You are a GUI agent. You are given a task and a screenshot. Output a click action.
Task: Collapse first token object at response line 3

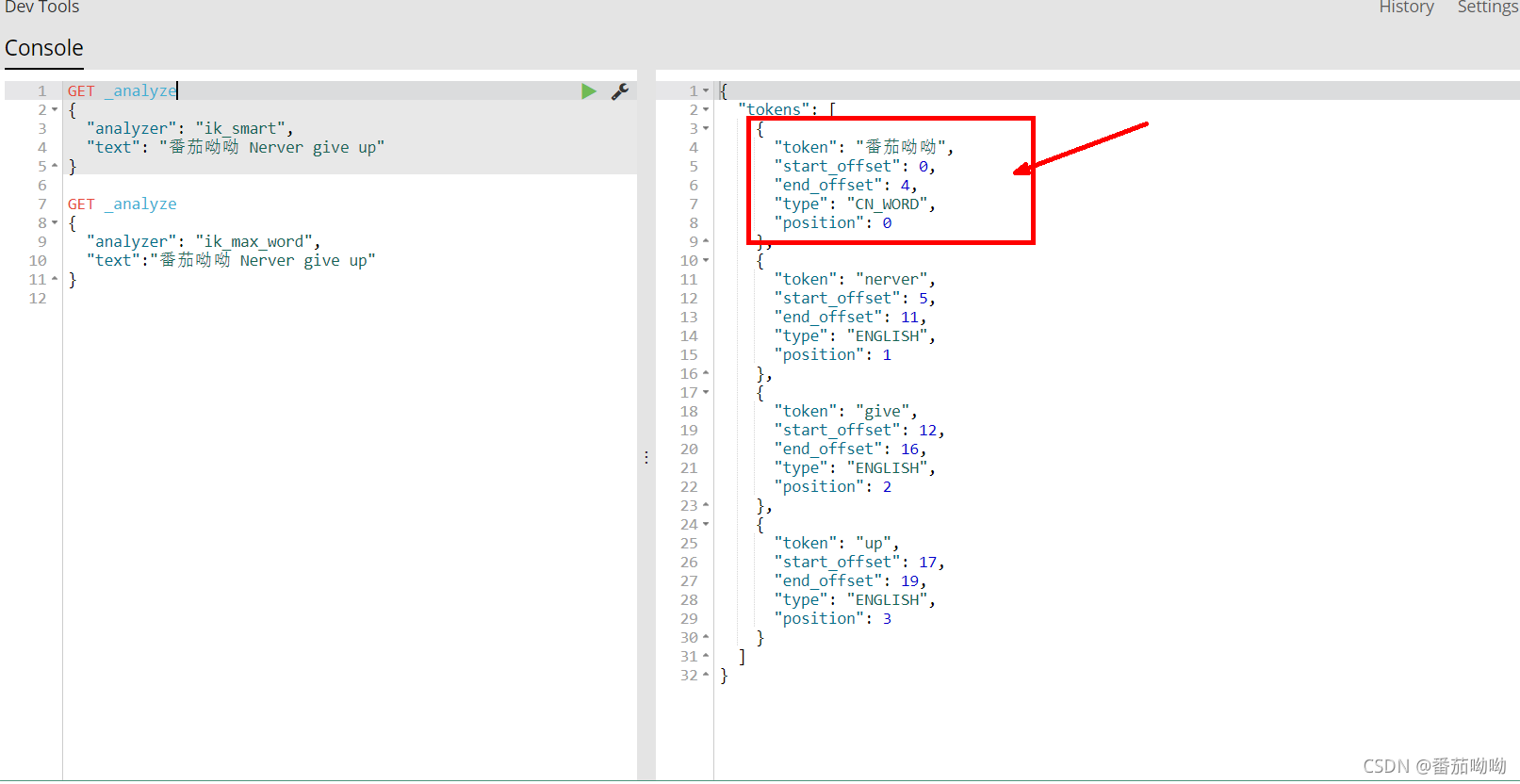click(x=706, y=129)
